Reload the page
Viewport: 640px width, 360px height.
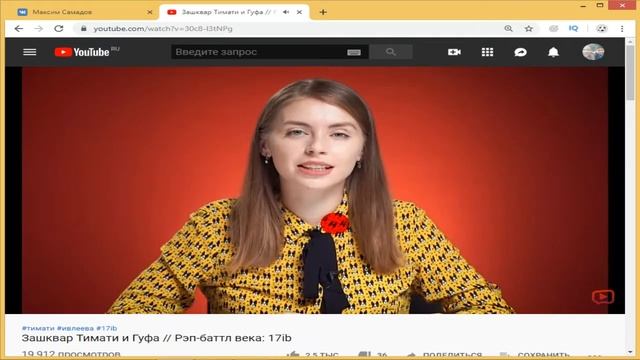click(59, 29)
